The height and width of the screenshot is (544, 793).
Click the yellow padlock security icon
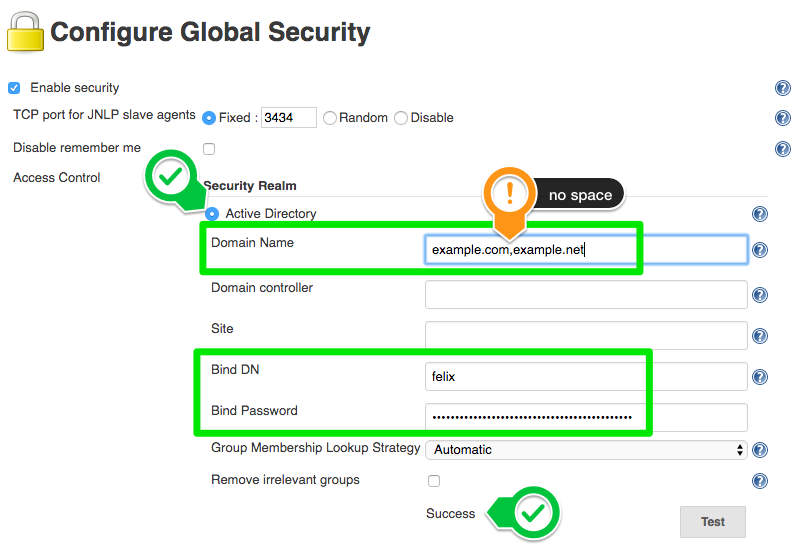click(x=25, y=32)
